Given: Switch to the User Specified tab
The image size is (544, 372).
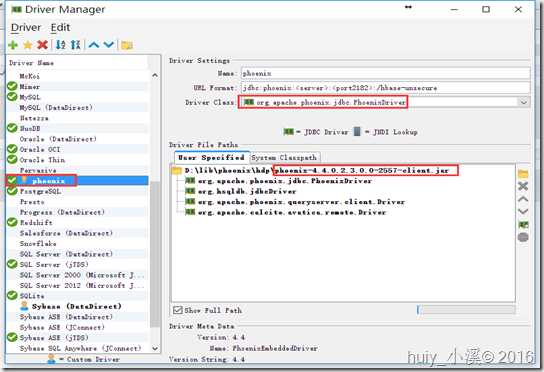Looking at the screenshot, I should click(211, 158).
